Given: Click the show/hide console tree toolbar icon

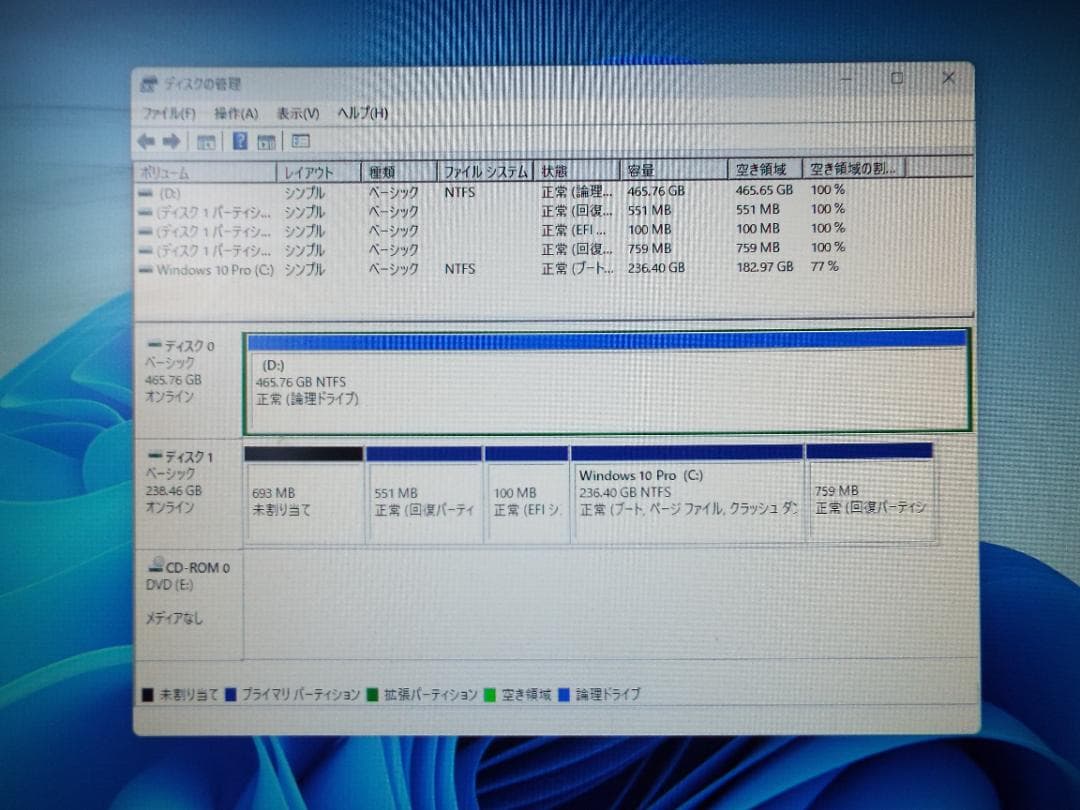Looking at the screenshot, I should pos(205,141).
